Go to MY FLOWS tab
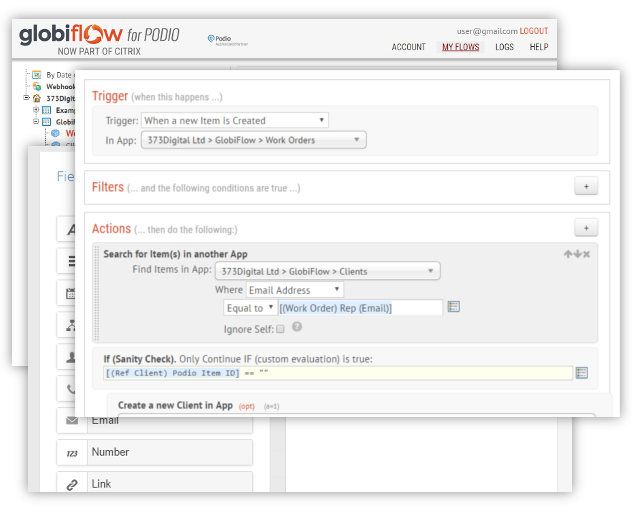This screenshot has height=526, width=632. click(x=460, y=47)
